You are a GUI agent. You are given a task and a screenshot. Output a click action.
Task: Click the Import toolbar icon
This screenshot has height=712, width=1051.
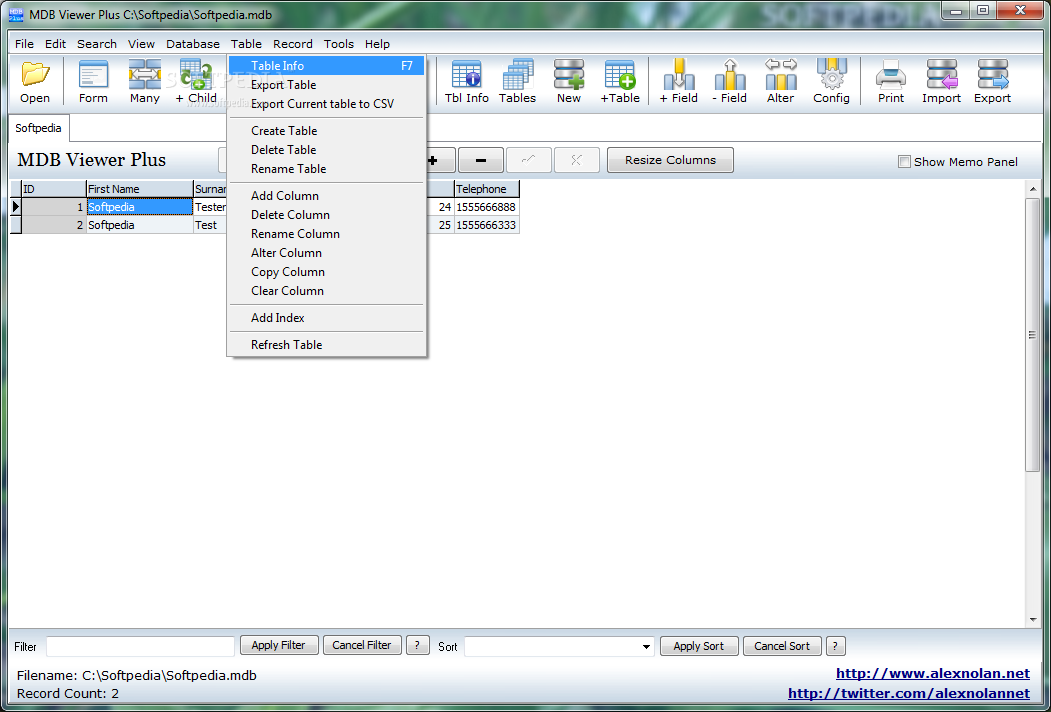tap(942, 81)
